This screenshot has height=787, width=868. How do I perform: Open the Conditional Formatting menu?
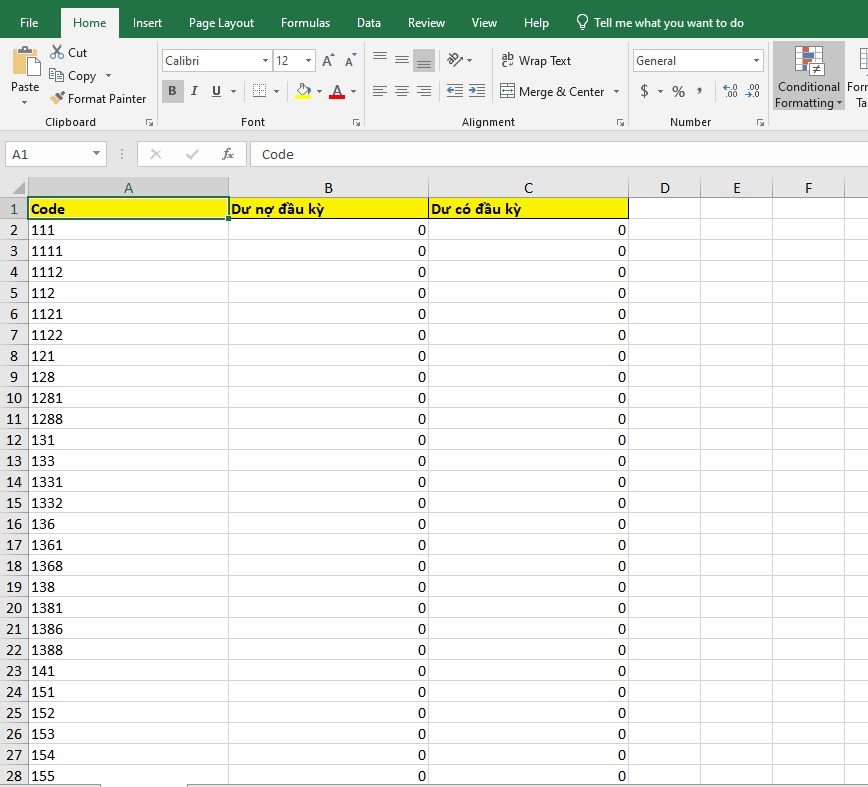tap(809, 76)
